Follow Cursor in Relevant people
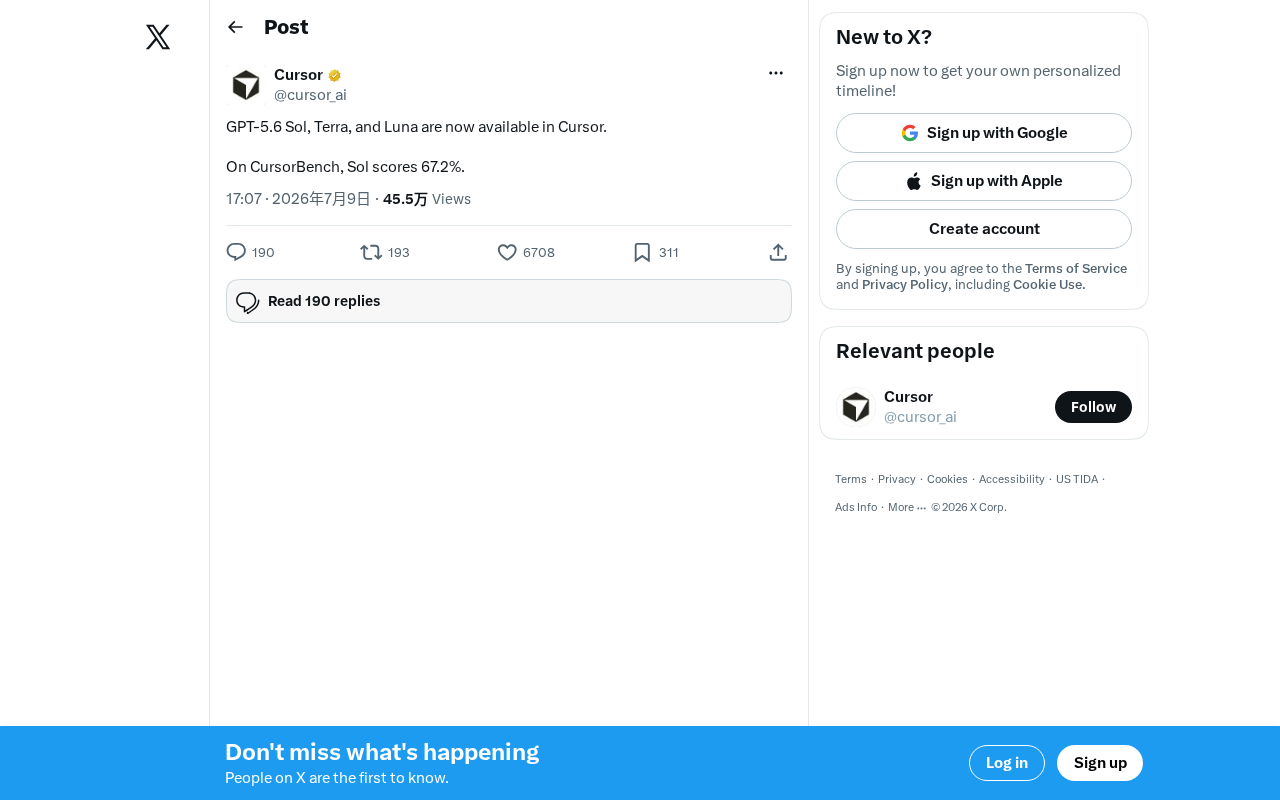The width and height of the screenshot is (1280, 800). (1093, 407)
